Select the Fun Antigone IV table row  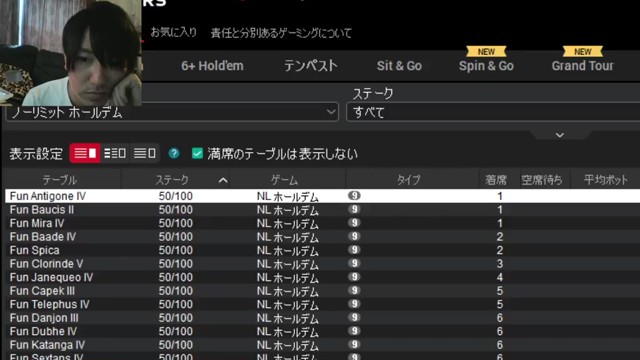pos(322,196)
